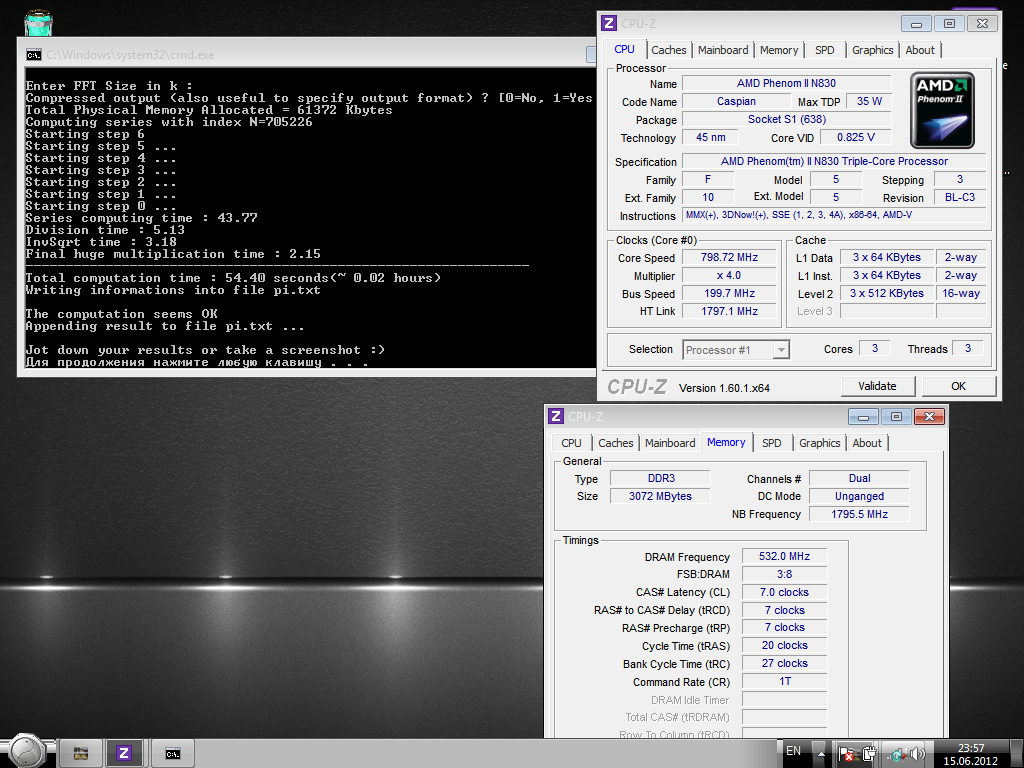Click the memory Type value DDR3
Screen dimensions: 1024x768
660,479
